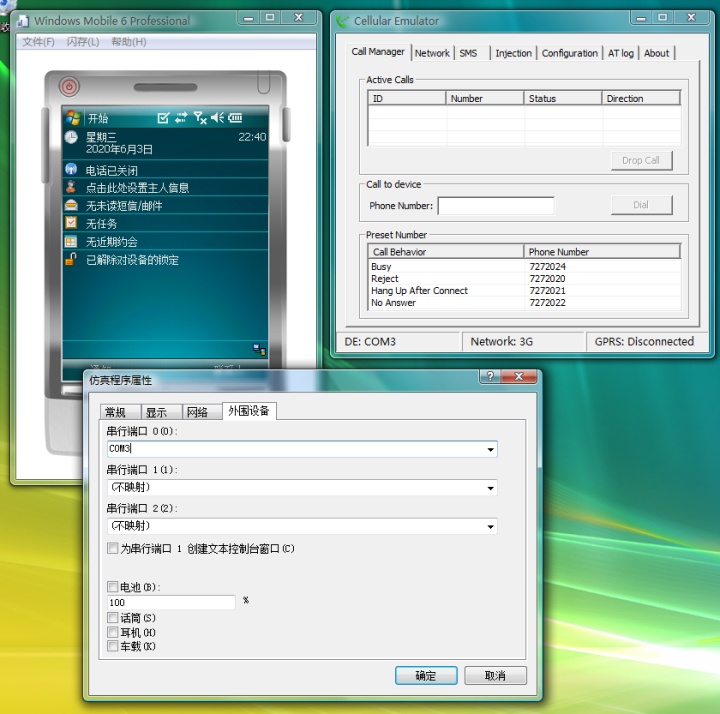Check the 话筒(S) option

point(112,617)
